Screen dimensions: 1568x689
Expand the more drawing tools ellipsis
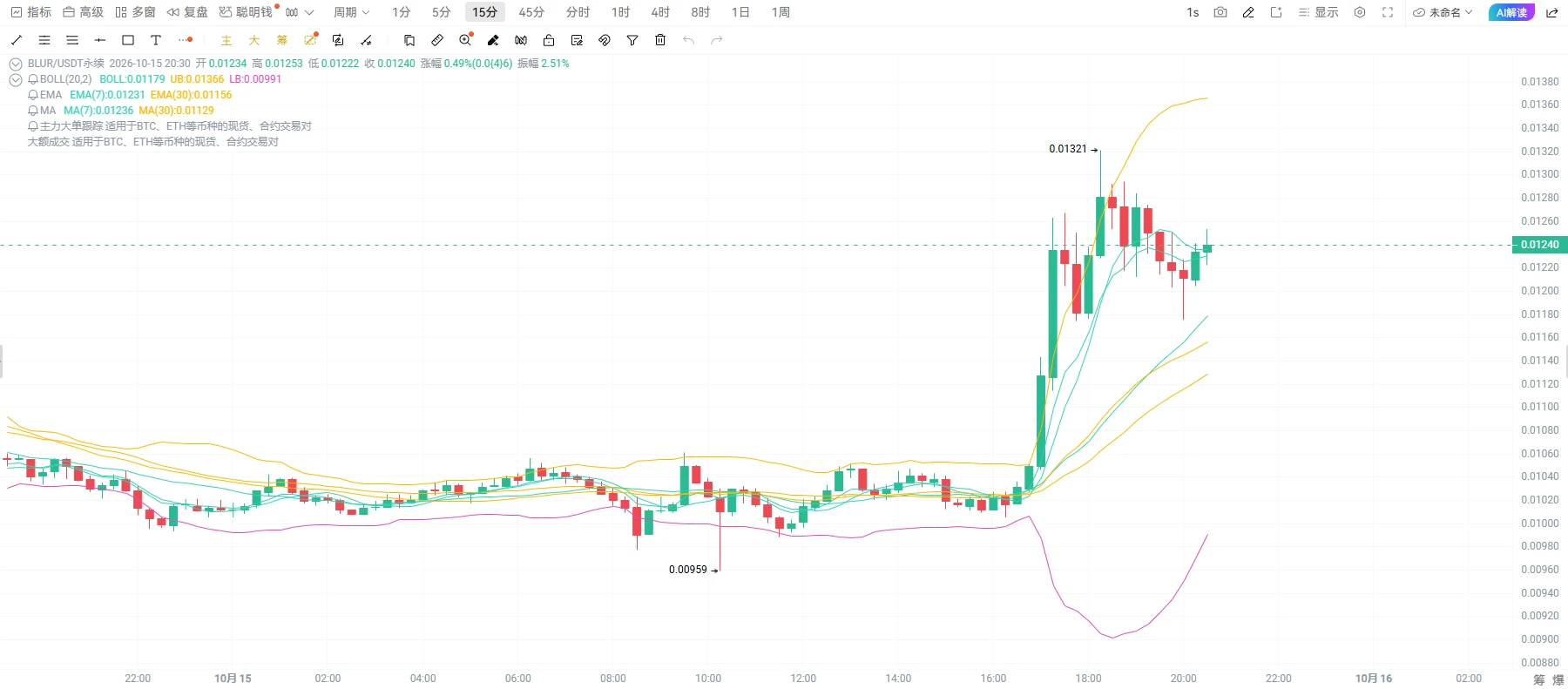coord(185,40)
